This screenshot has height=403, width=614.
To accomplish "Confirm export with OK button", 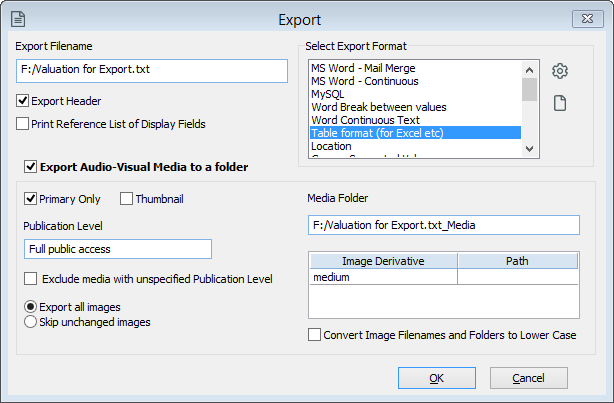I will (x=437, y=378).
